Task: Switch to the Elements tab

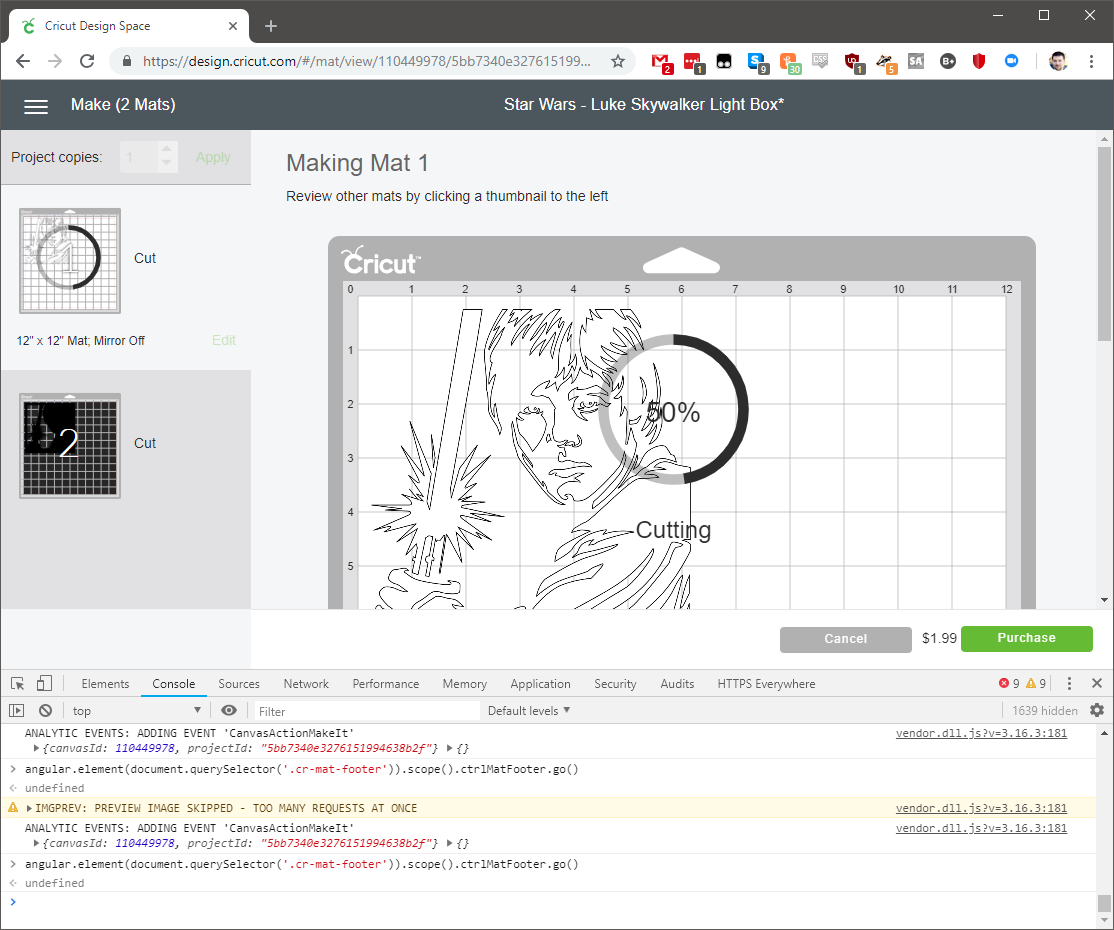Action: (x=105, y=684)
